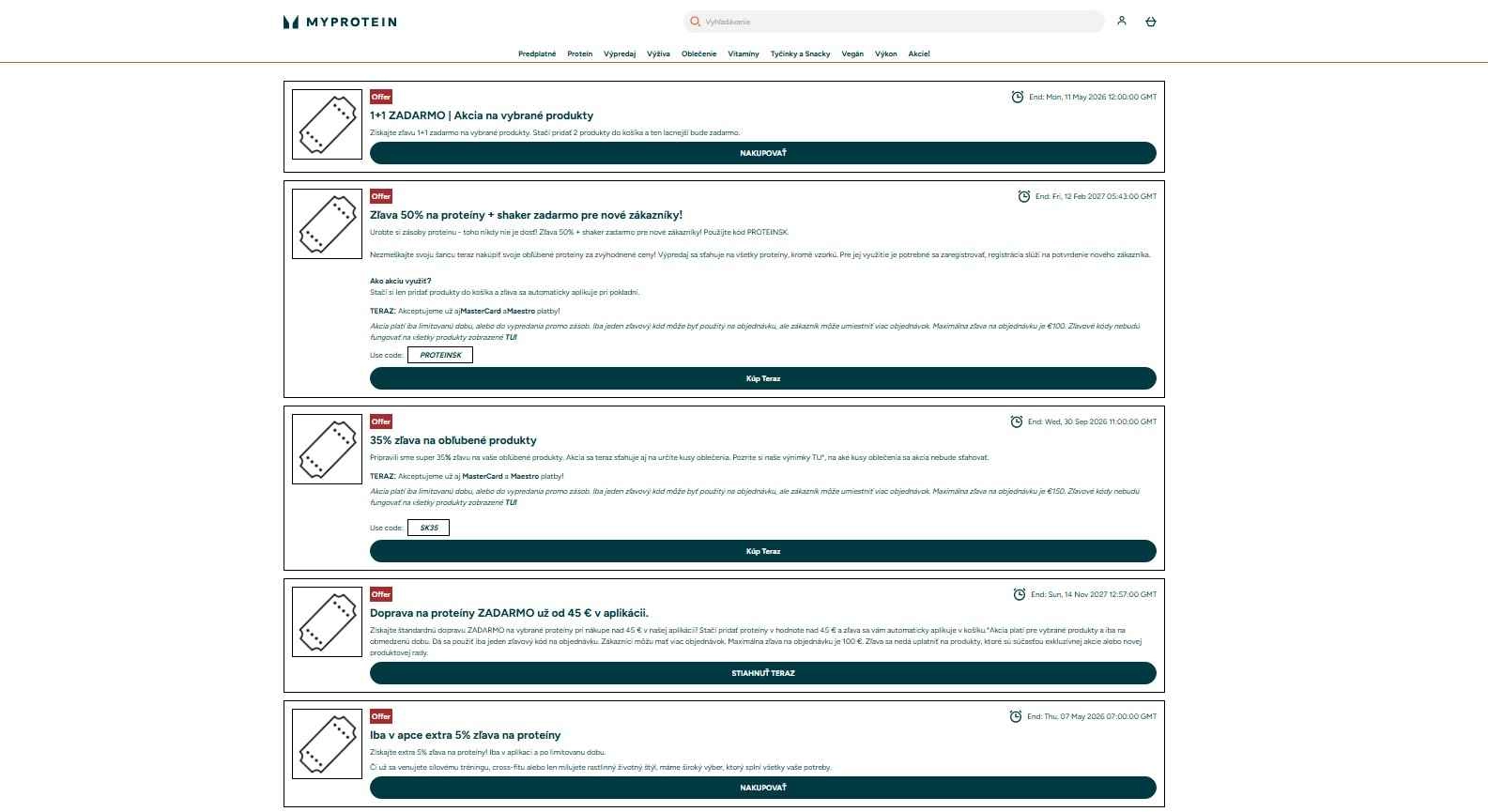Click the SK35 code box
Screen dimensions: 1488x812
(x=429, y=528)
